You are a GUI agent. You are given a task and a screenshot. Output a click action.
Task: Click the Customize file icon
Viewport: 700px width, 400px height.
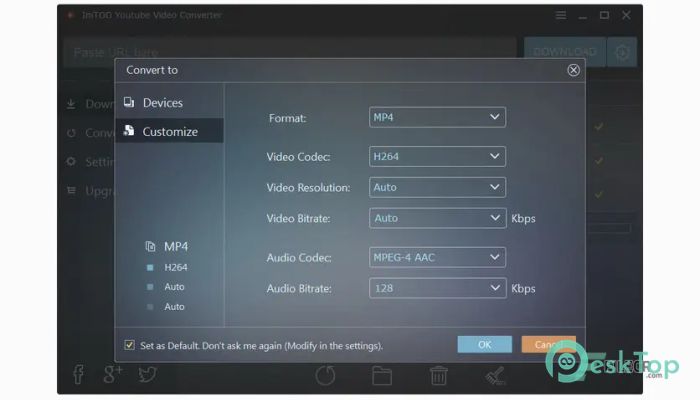[x=129, y=130]
